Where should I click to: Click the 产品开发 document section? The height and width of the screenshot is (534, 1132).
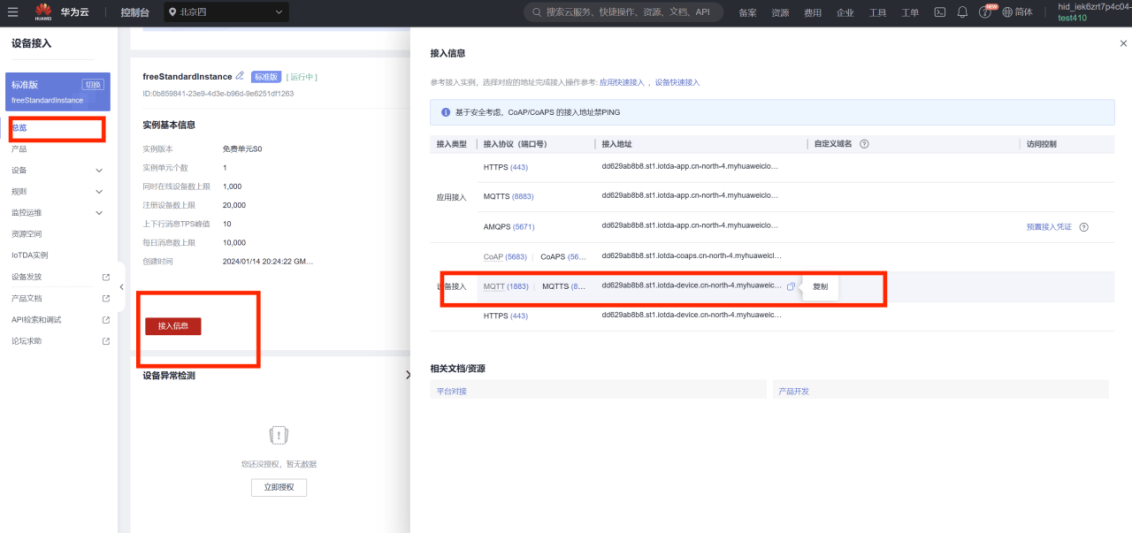tap(940, 390)
